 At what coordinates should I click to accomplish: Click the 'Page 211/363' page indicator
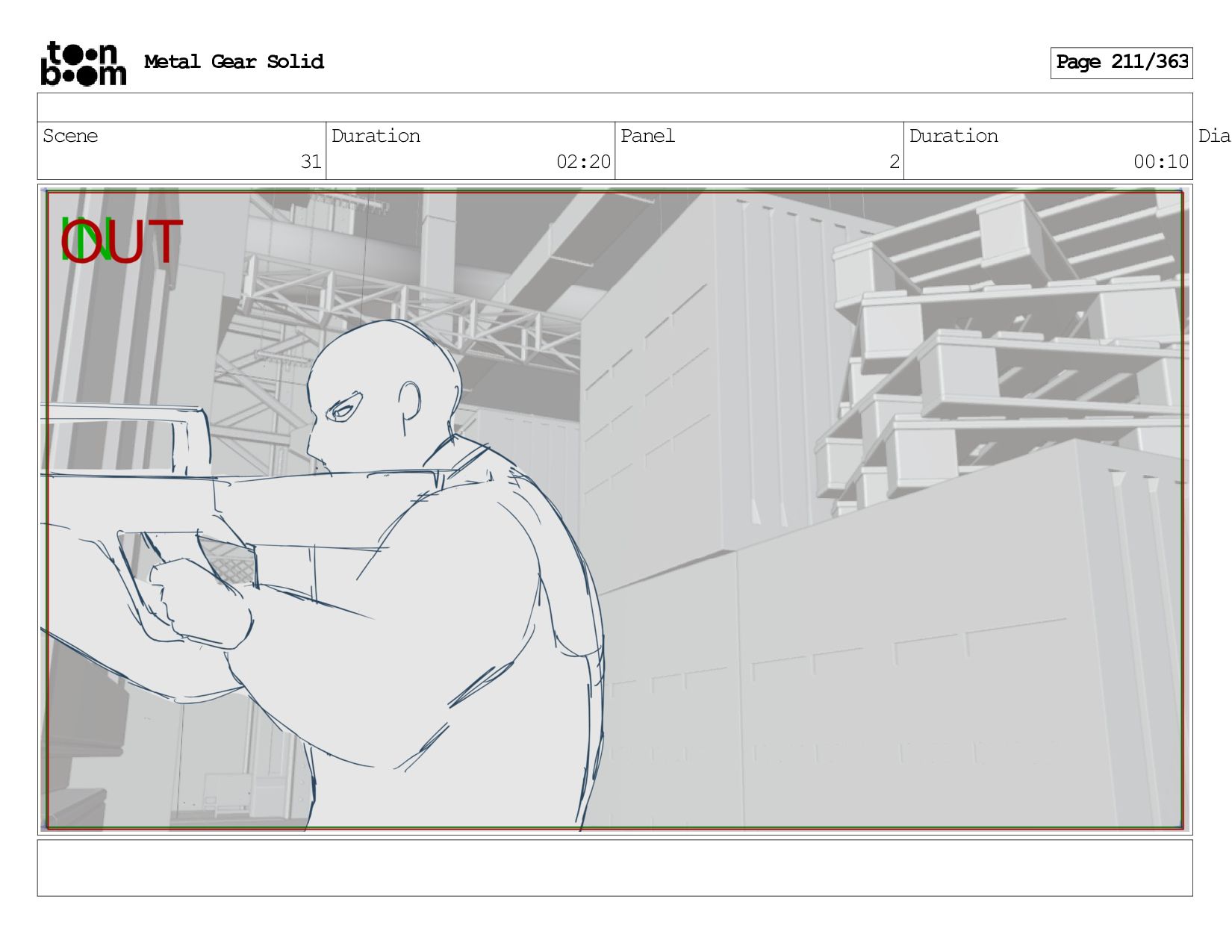[x=1121, y=63]
